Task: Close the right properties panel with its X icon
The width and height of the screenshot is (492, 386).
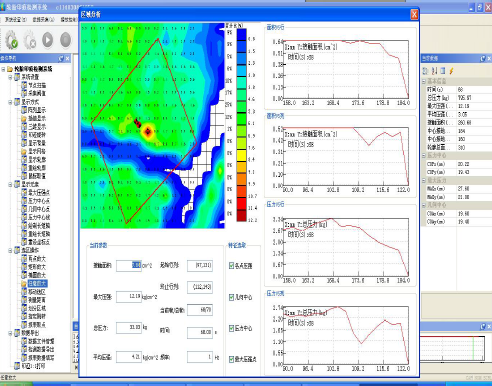Action: [489, 59]
